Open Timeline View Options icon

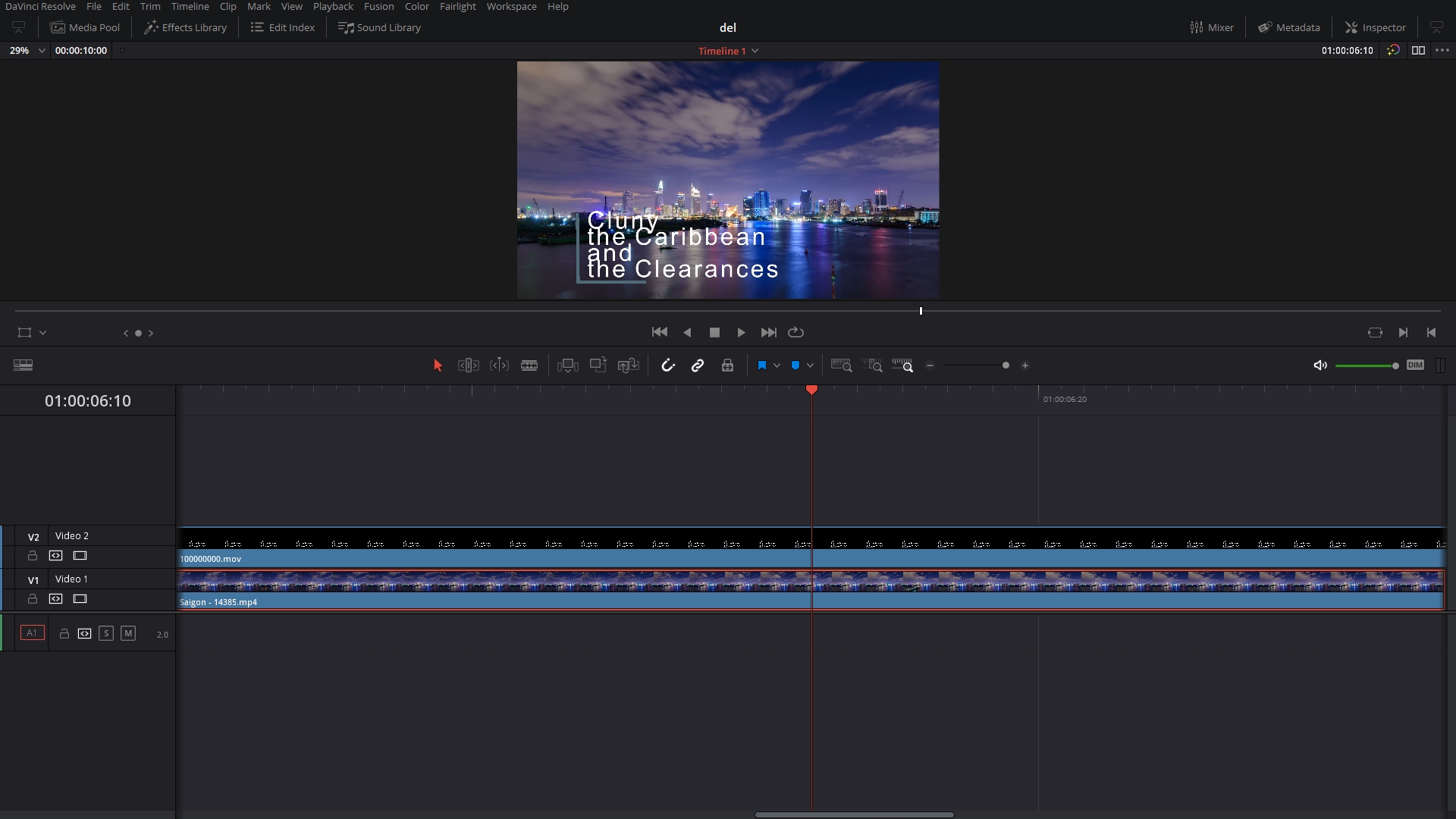[x=23, y=366]
